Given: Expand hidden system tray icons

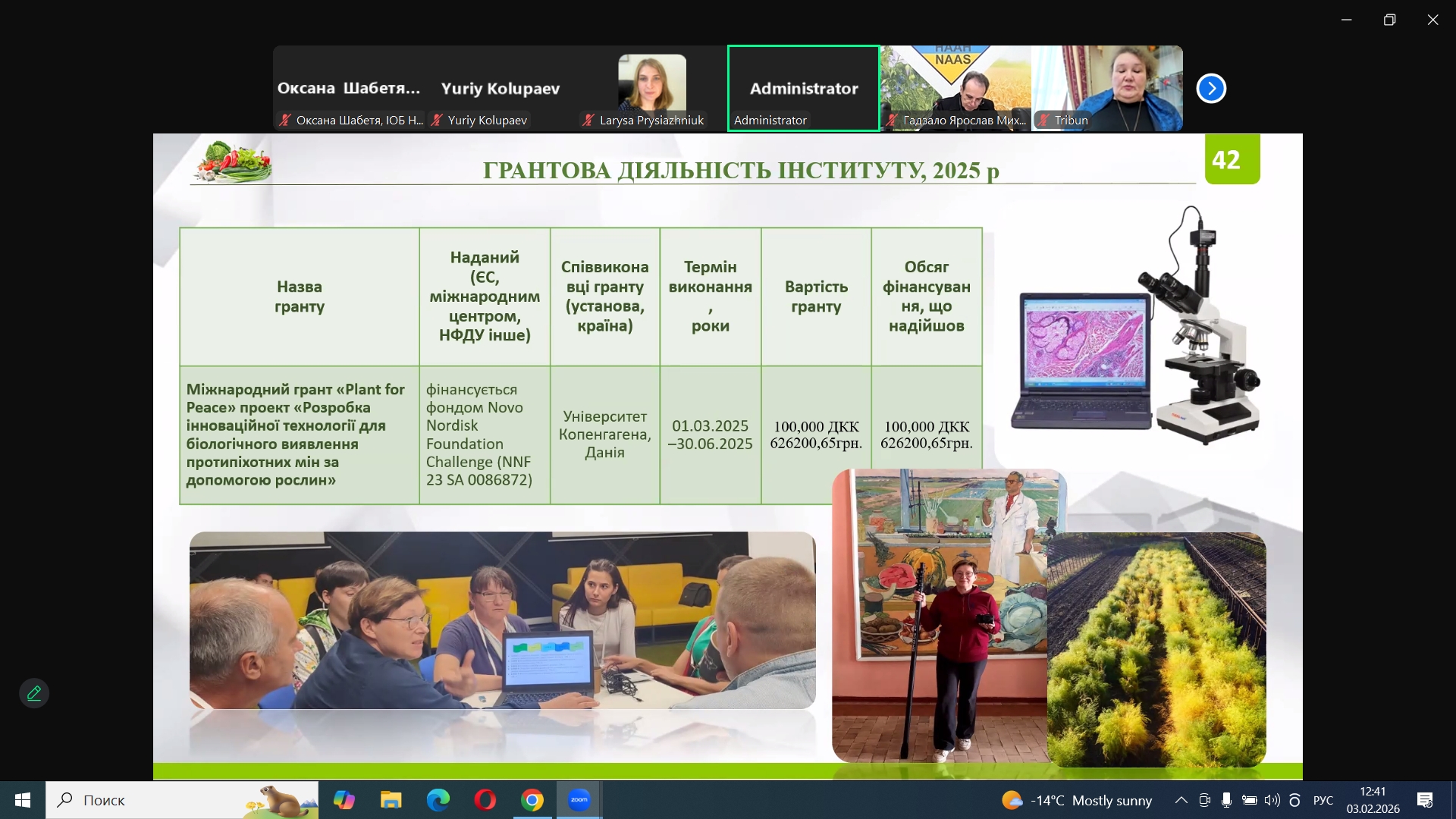Looking at the screenshot, I should coord(1181,800).
